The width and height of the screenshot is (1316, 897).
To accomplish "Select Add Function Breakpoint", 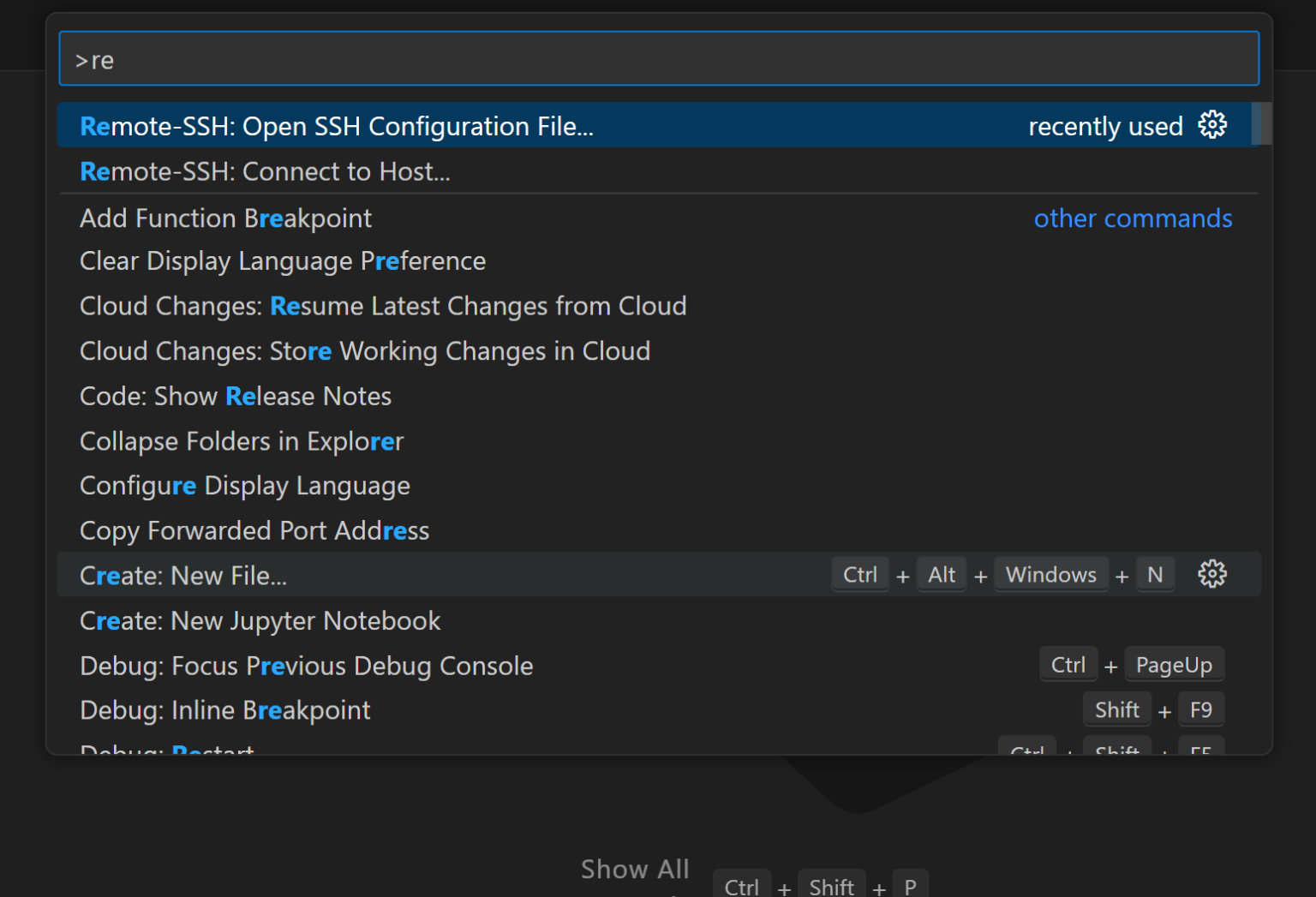I will (x=225, y=218).
